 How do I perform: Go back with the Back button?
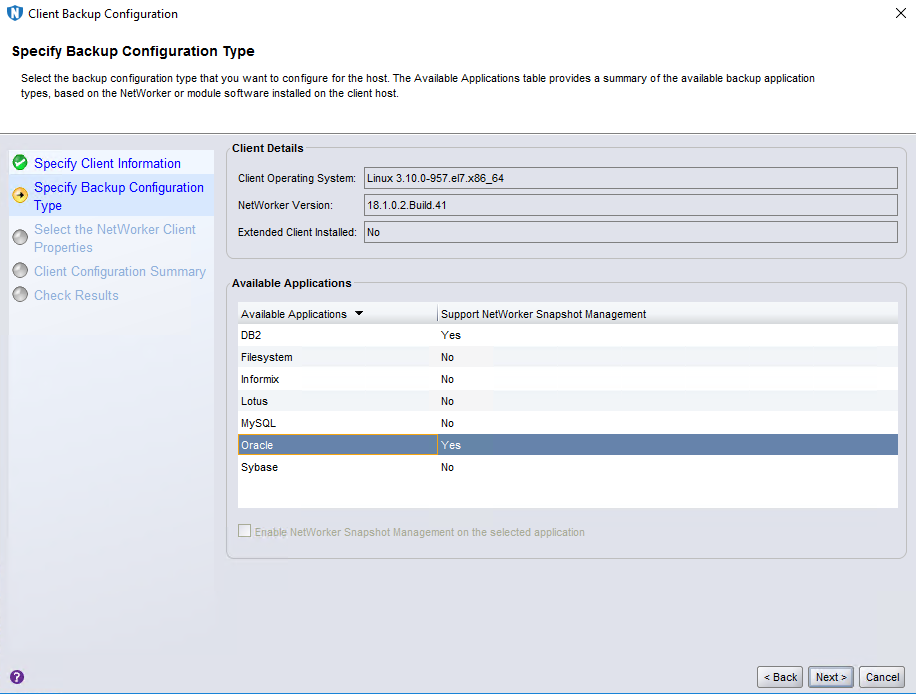tap(780, 677)
